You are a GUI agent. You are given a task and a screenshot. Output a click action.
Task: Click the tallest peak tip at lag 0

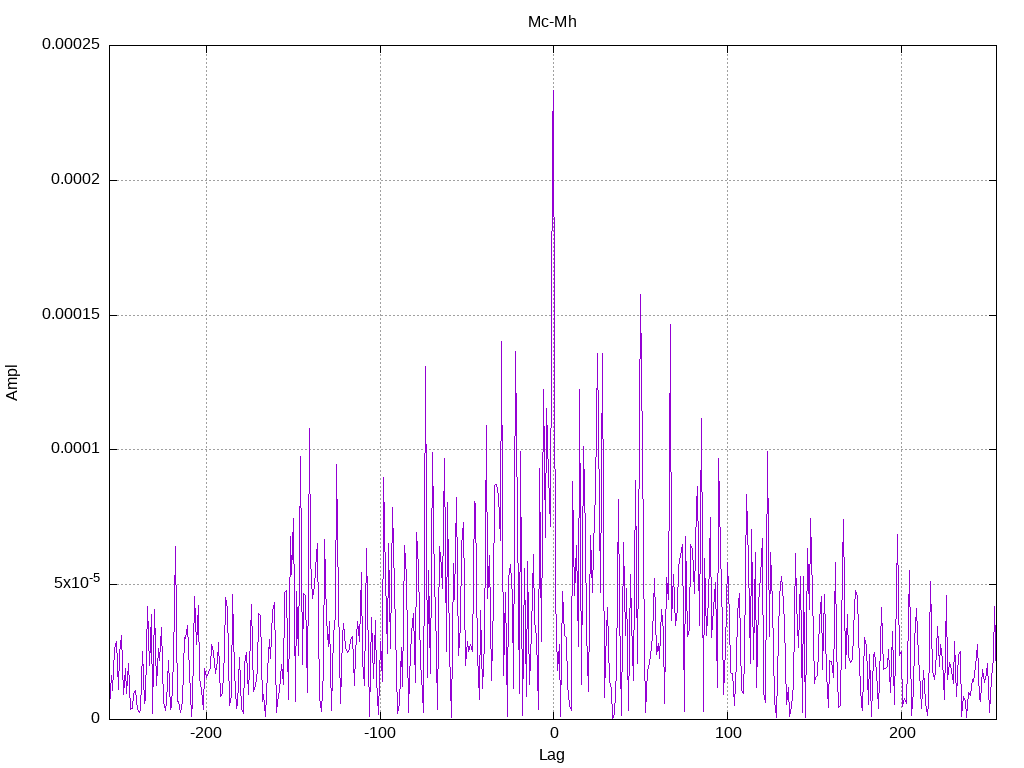click(553, 91)
